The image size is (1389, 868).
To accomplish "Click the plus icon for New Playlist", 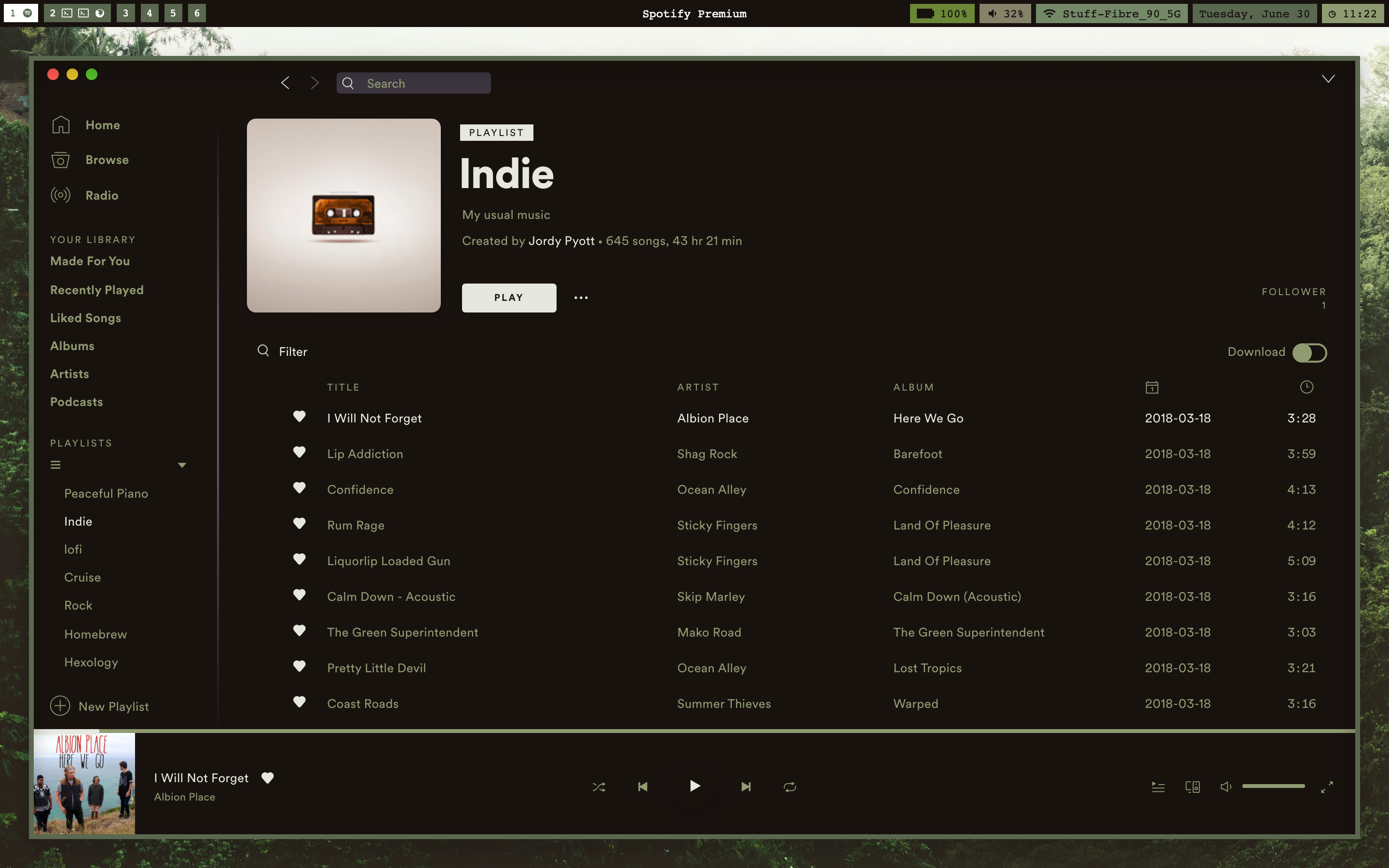I will point(60,705).
